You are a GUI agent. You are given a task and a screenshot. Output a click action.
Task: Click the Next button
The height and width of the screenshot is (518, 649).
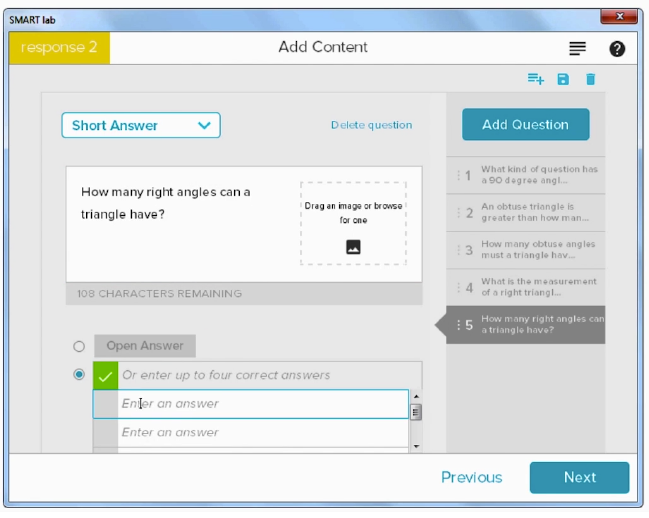(x=579, y=478)
